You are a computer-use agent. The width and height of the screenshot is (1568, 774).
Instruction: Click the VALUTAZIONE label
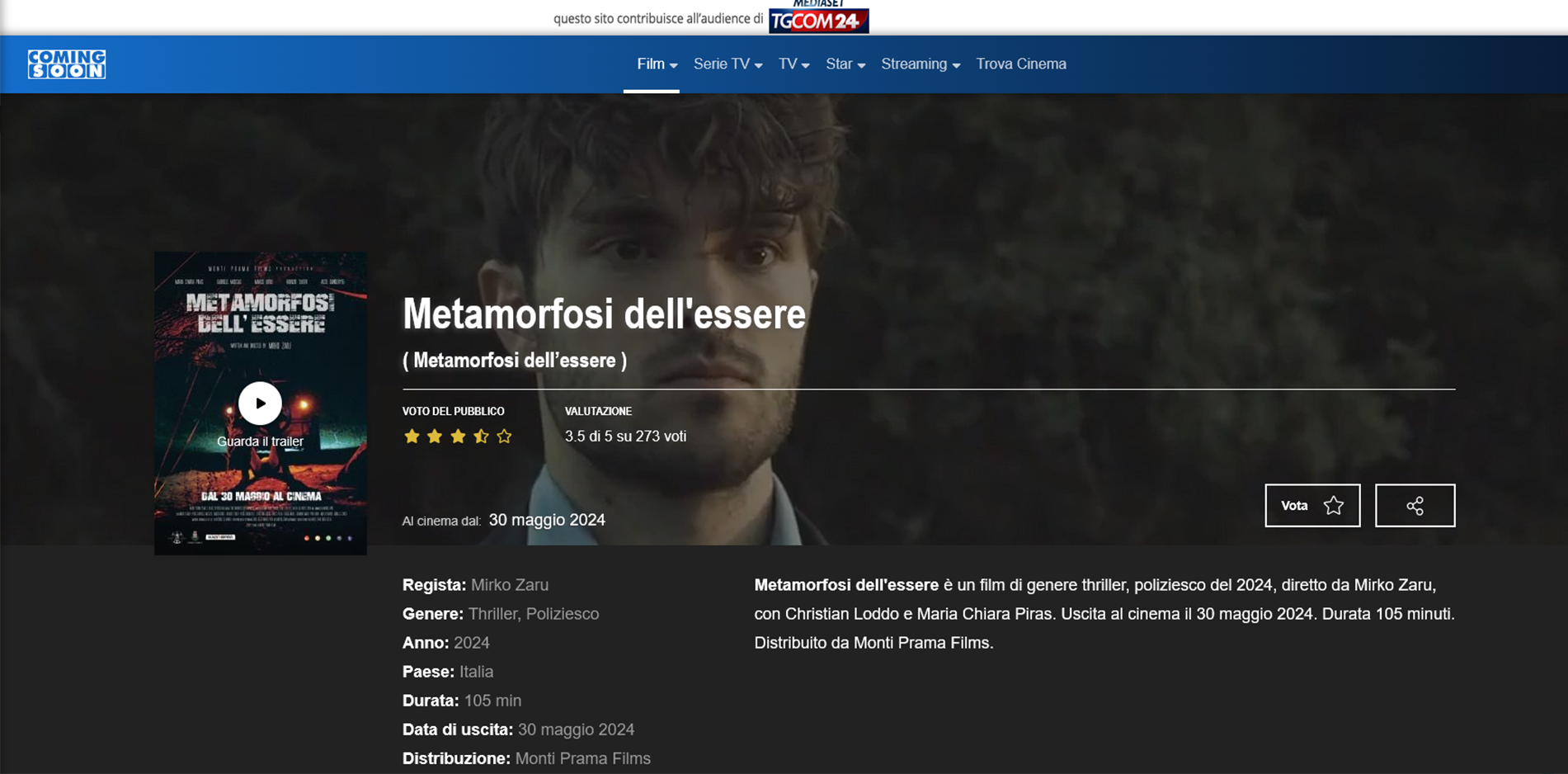tap(598, 411)
